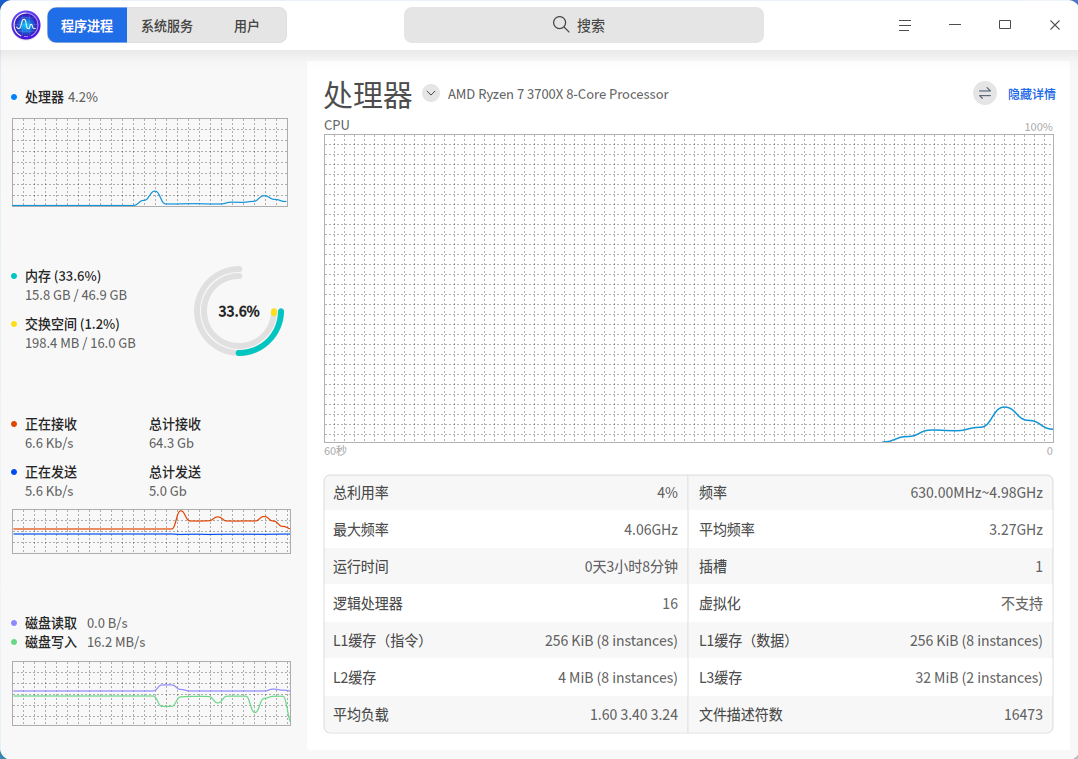The height and width of the screenshot is (759, 1078).
Task: Click the System Monitor app logo icon
Action: 26,25
